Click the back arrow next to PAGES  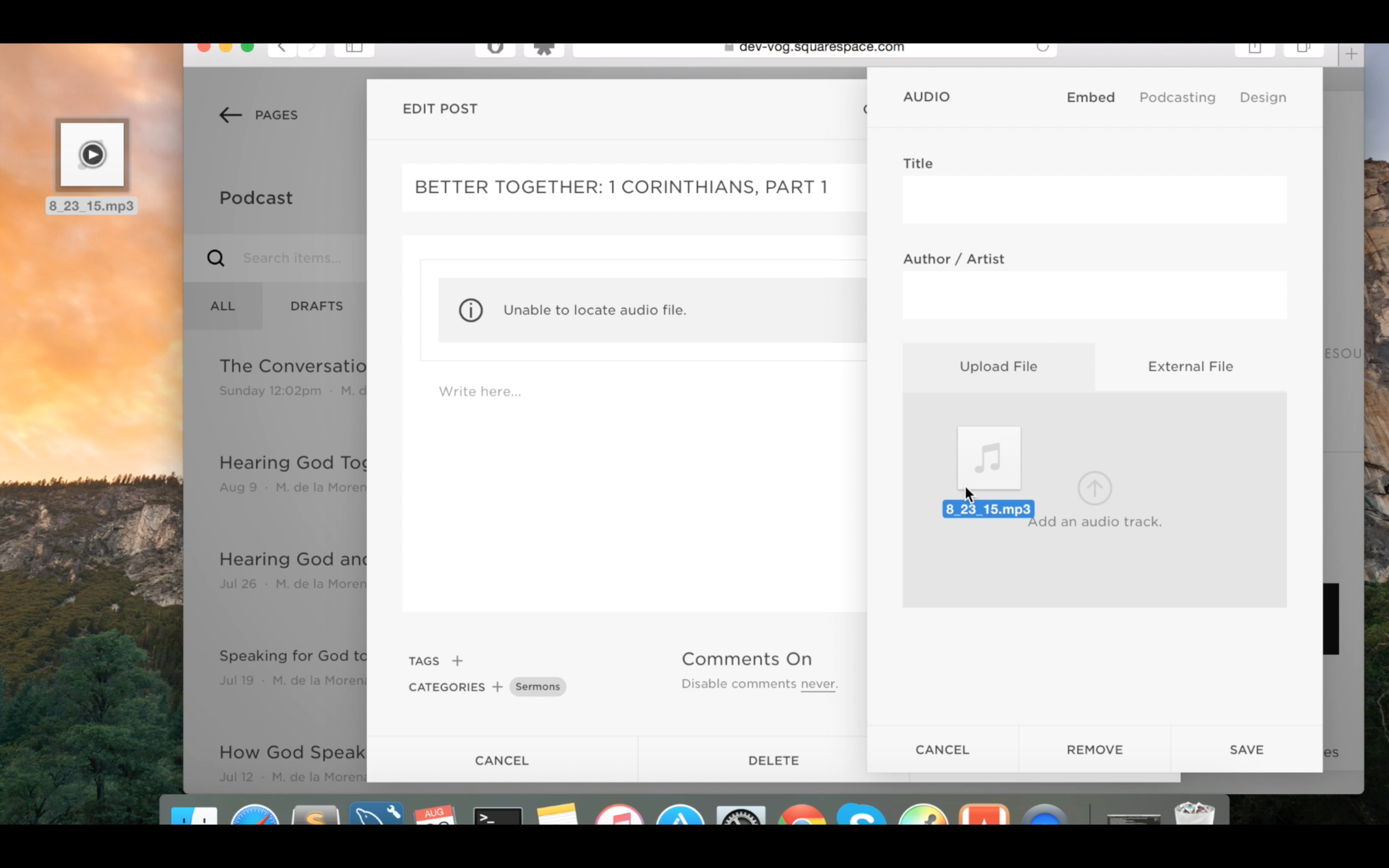(230, 115)
